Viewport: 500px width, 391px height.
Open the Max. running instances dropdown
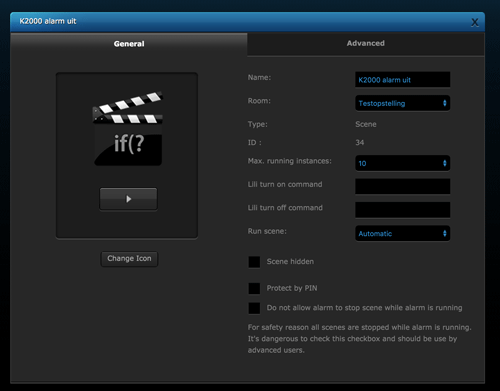[x=403, y=163]
